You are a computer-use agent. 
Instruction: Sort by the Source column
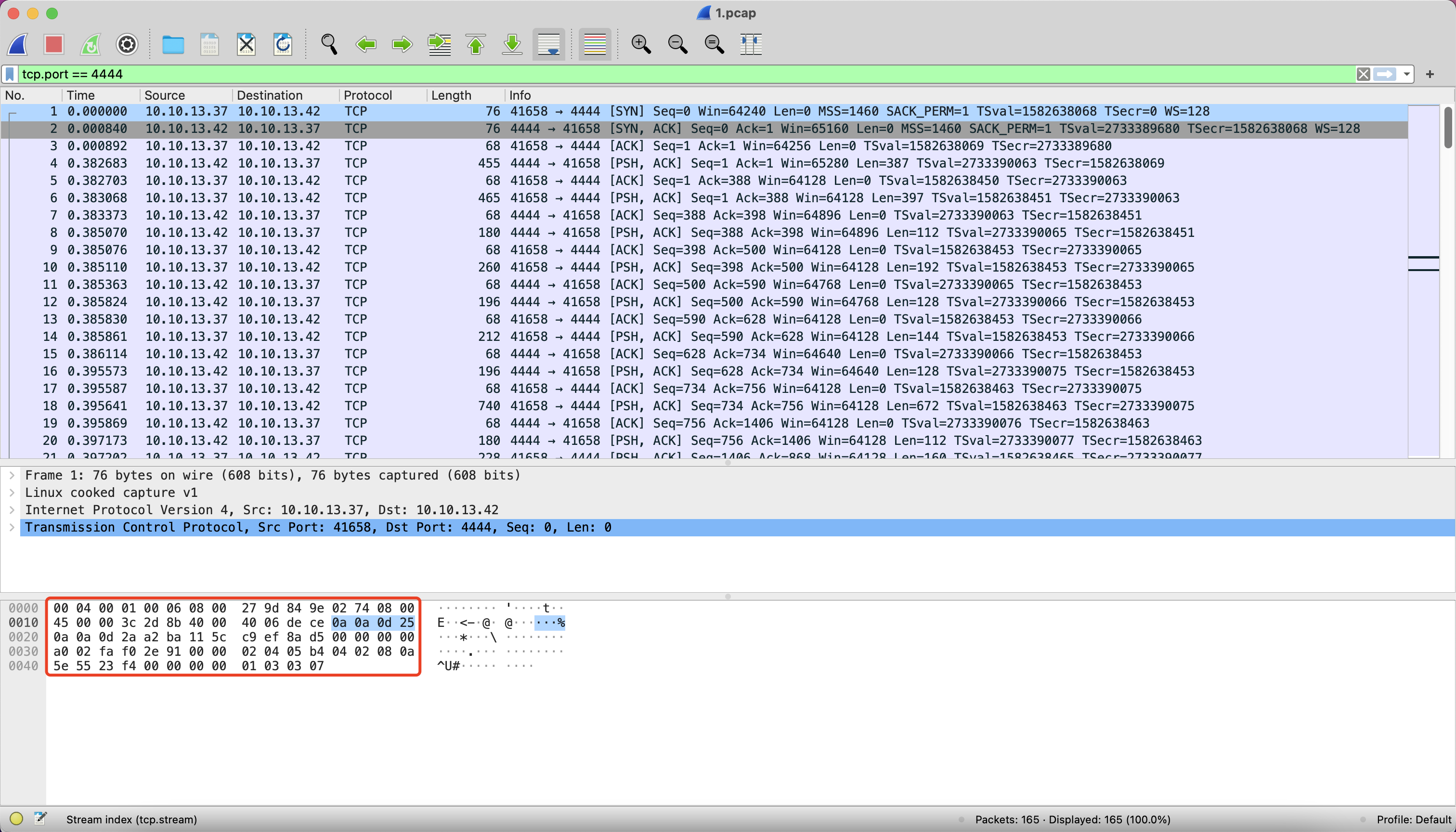pos(186,95)
